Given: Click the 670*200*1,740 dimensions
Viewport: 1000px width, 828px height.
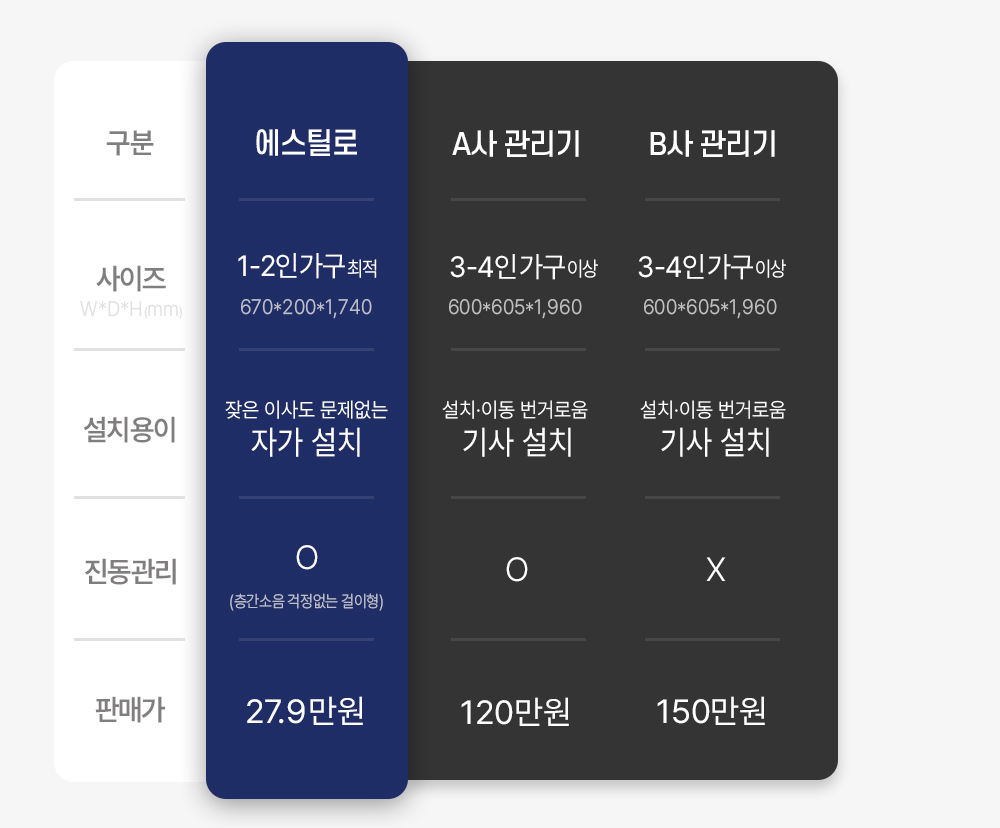Looking at the screenshot, I should tap(306, 307).
